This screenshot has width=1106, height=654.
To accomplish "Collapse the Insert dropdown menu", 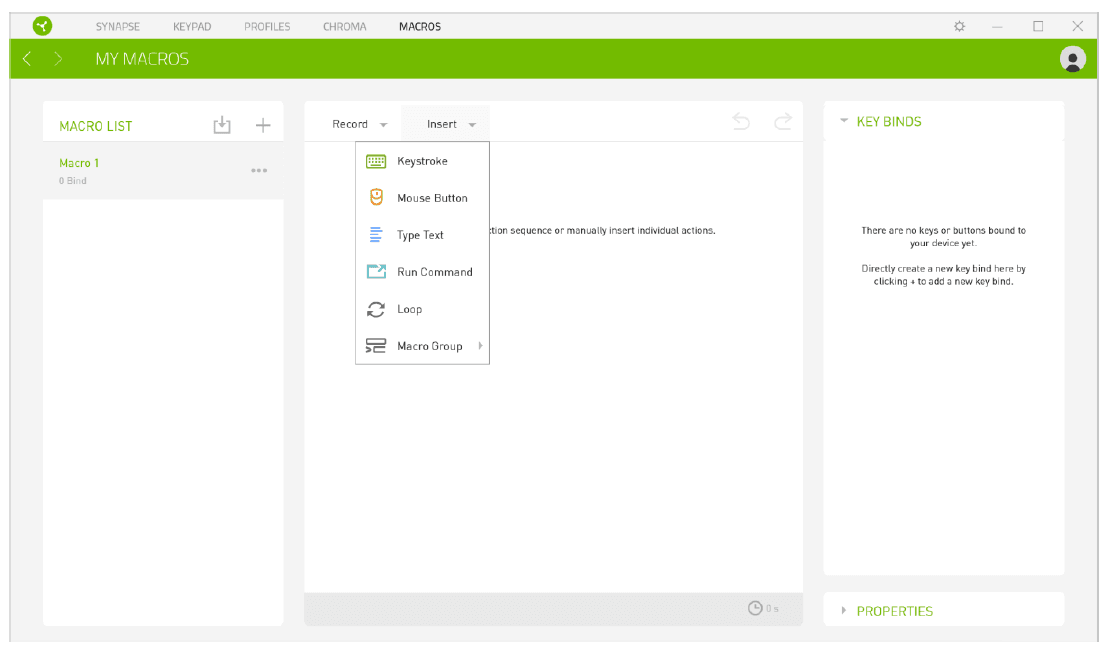I will (450, 124).
